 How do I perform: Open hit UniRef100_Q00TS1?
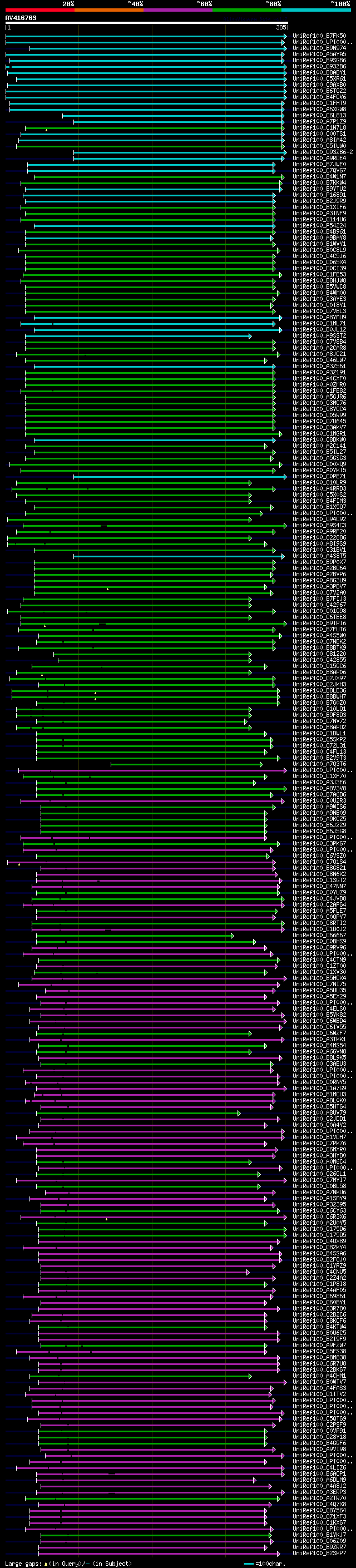pyautogui.click(x=319, y=134)
